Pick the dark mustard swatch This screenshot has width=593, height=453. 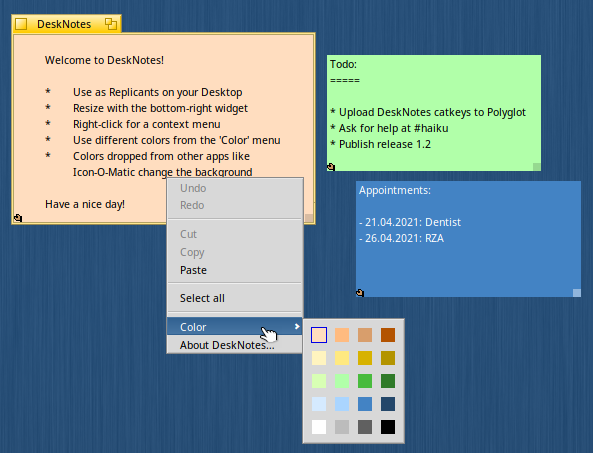(x=388, y=358)
